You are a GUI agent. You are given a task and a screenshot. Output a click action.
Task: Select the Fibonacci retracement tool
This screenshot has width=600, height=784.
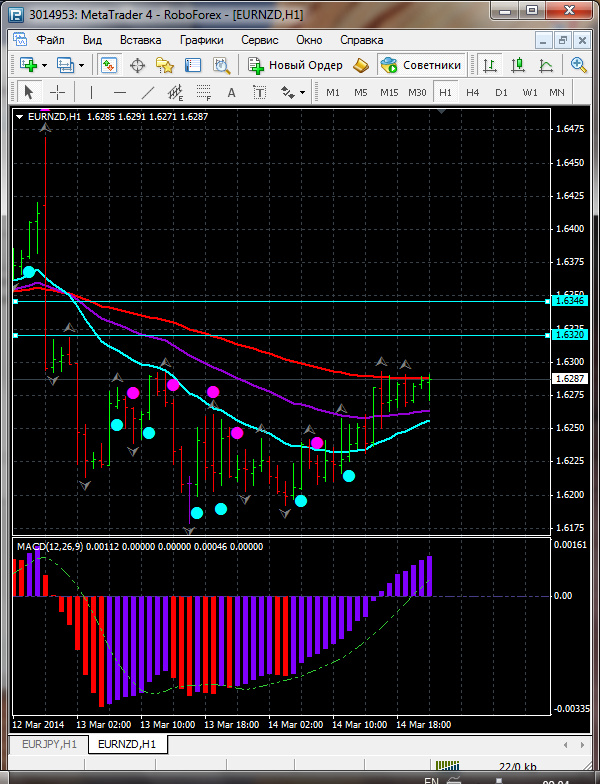click(x=204, y=92)
